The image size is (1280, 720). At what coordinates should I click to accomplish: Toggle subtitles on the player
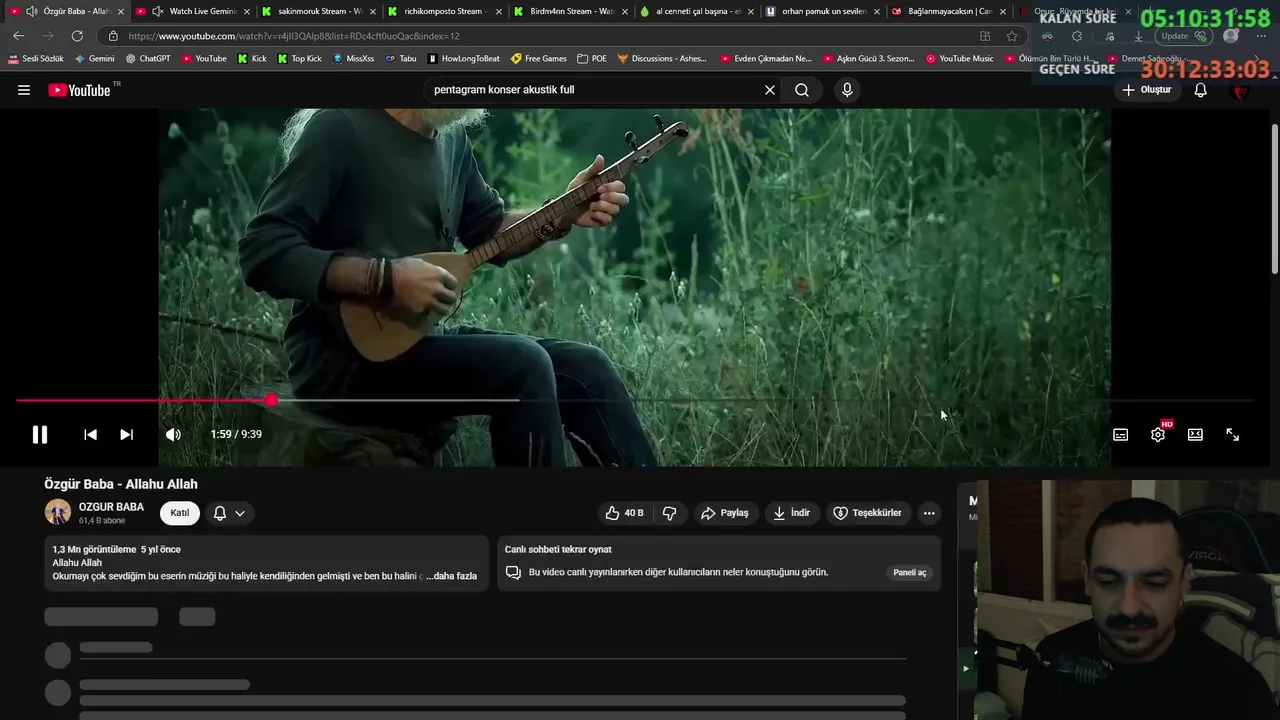coord(1121,434)
